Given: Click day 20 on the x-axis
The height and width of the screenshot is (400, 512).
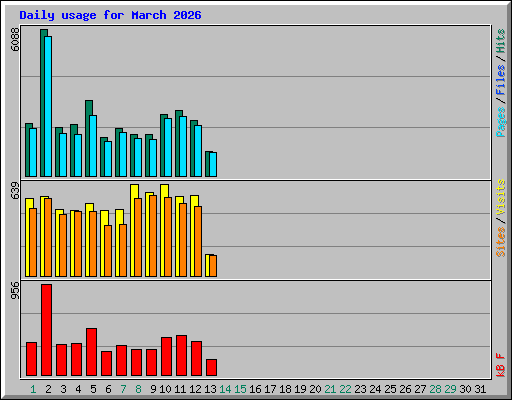Looking at the screenshot, I should 315,389.
